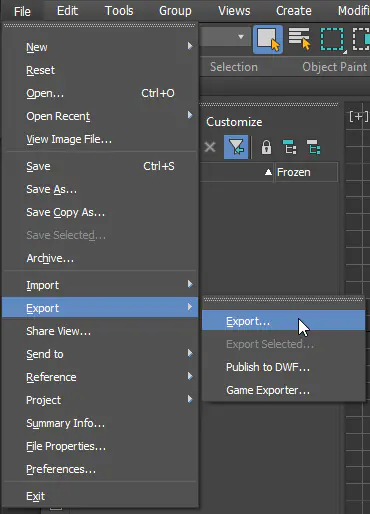This screenshot has height=514, width=370.
Task: Toggle the scene explorer funnel filter icon
Action: (236, 147)
